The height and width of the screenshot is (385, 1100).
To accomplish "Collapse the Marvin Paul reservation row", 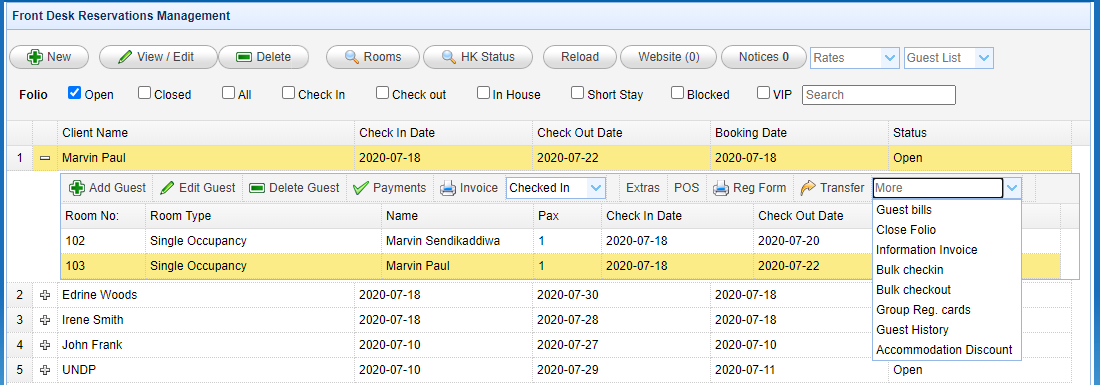I will pyautogui.click(x=46, y=158).
